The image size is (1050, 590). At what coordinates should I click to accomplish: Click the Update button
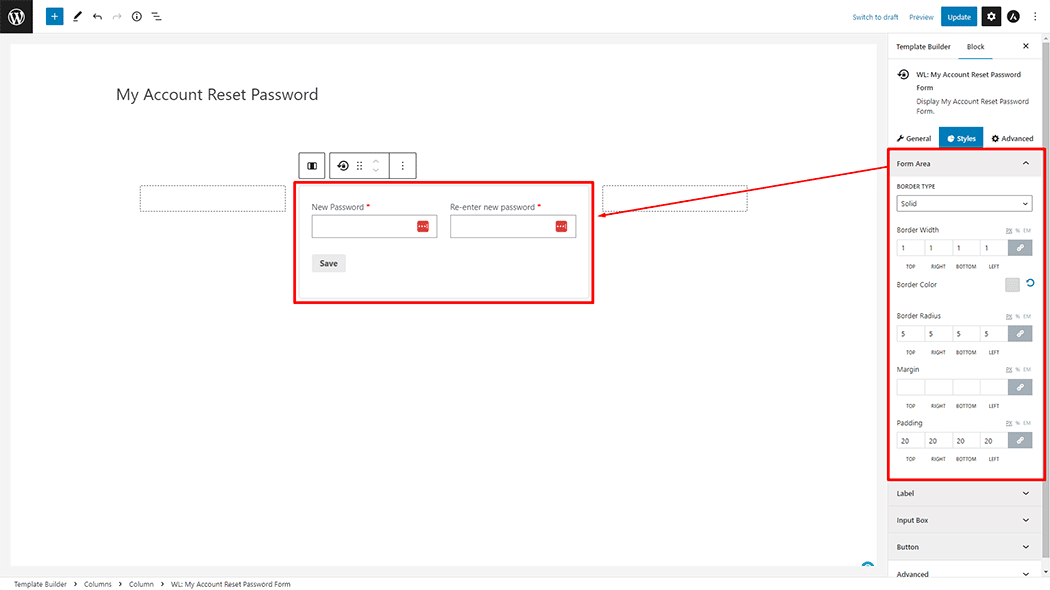tap(959, 17)
